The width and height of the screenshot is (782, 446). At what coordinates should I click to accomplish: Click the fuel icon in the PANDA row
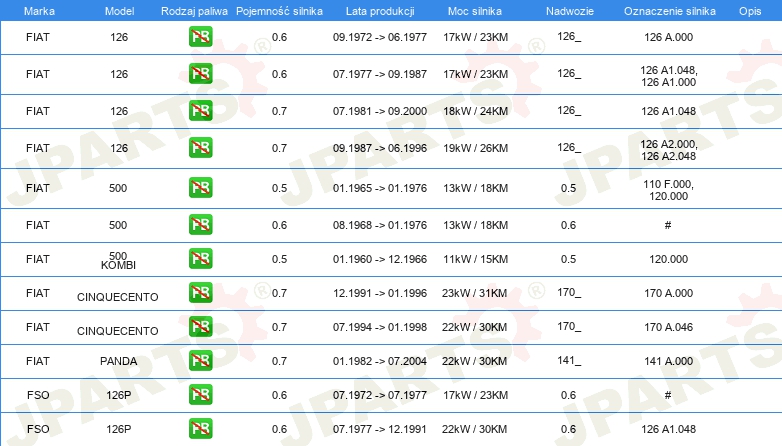(200, 360)
